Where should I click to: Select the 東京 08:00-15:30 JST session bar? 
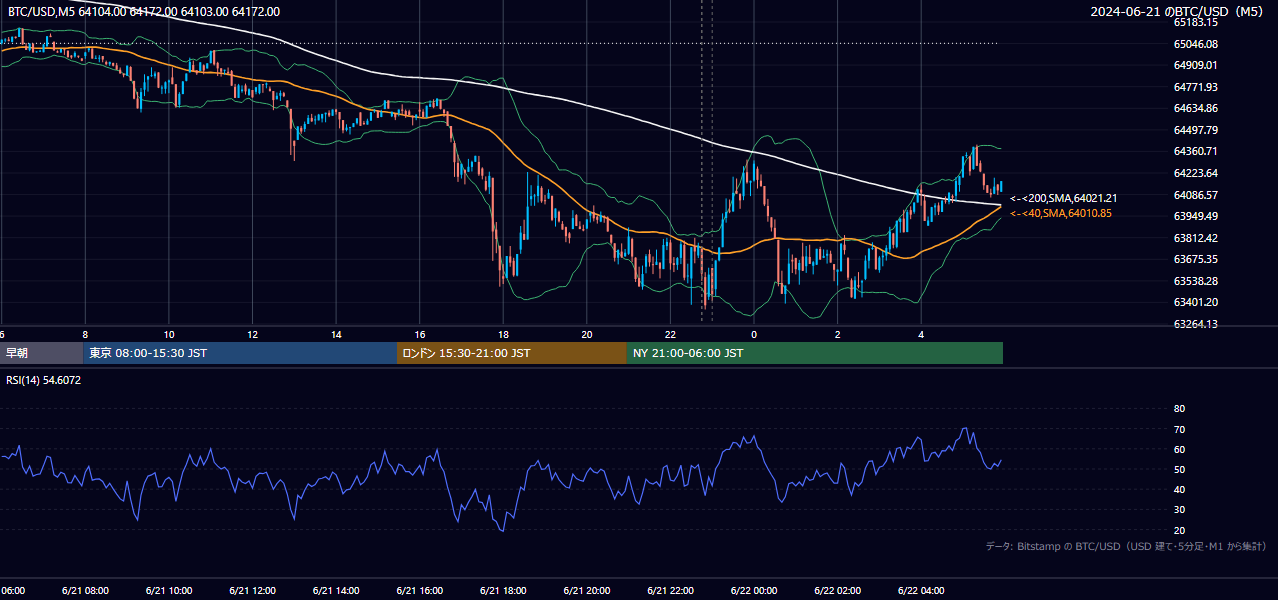[240, 353]
